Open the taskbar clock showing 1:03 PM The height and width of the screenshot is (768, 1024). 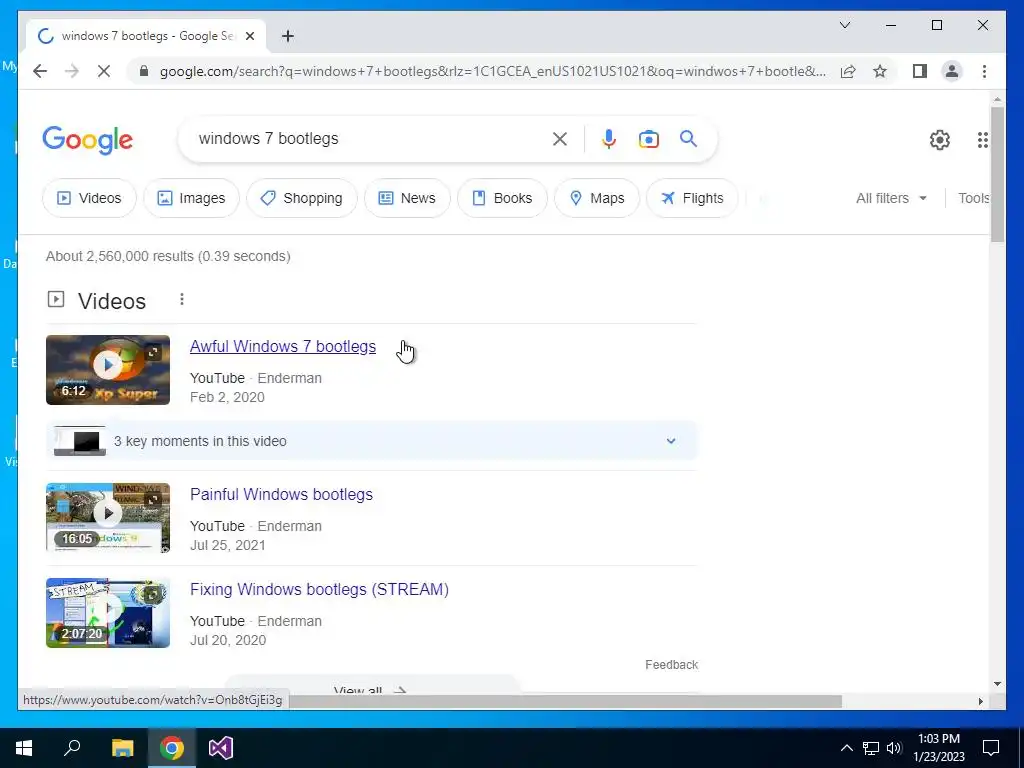coord(939,748)
